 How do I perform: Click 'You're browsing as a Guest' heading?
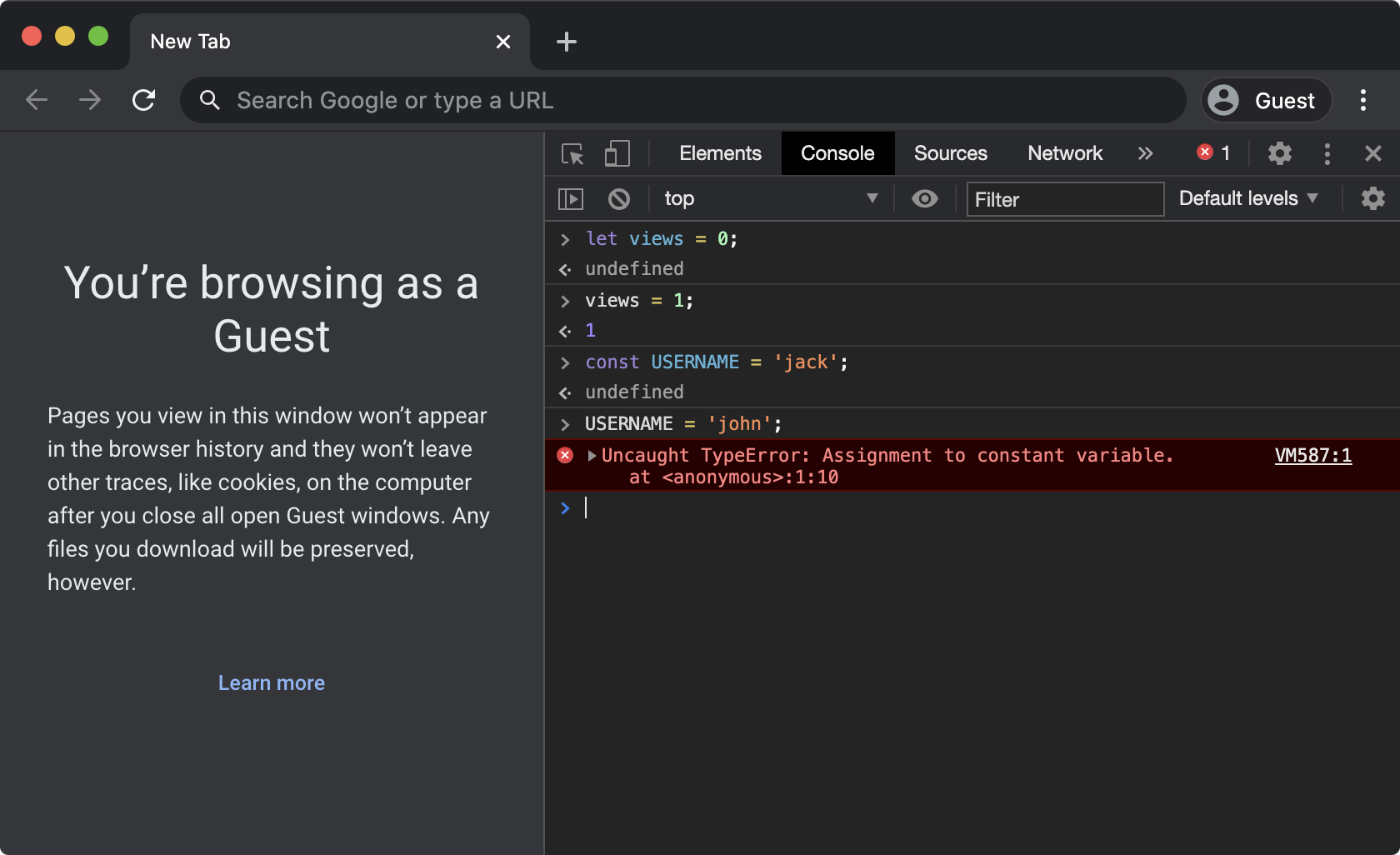[272, 310]
